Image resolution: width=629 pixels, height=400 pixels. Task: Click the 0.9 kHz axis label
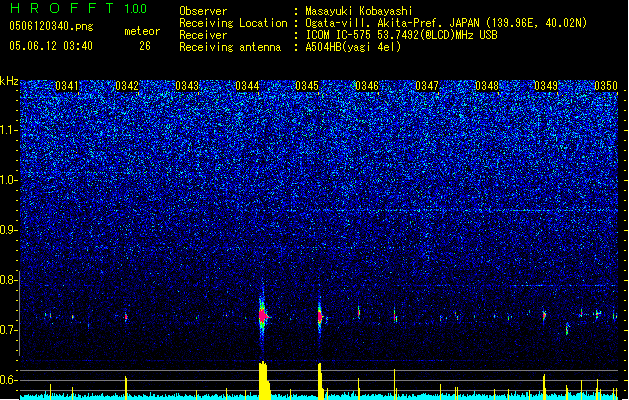click(9, 230)
